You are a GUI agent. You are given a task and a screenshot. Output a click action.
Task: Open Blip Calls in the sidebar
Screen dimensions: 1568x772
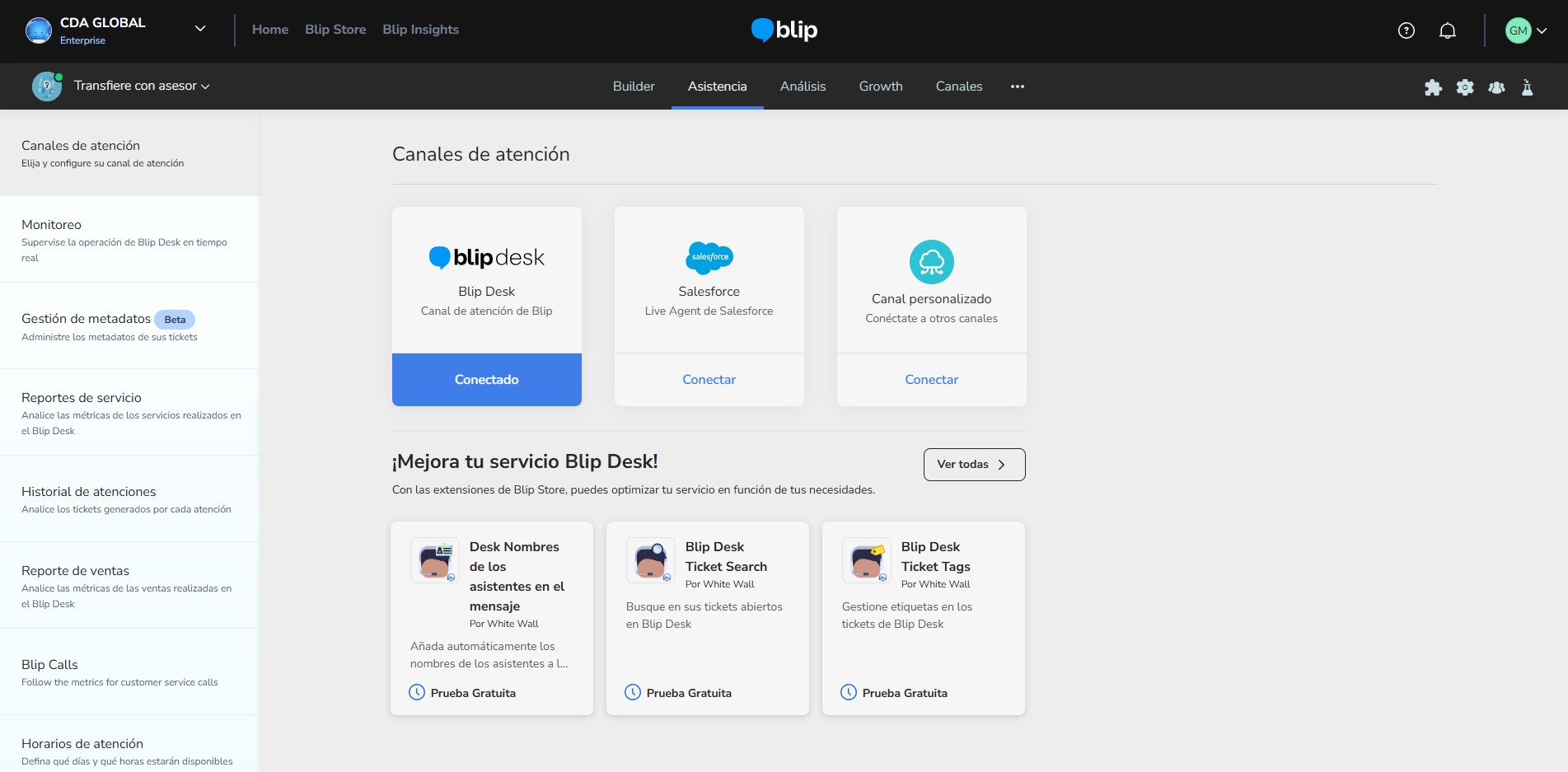pyautogui.click(x=129, y=672)
